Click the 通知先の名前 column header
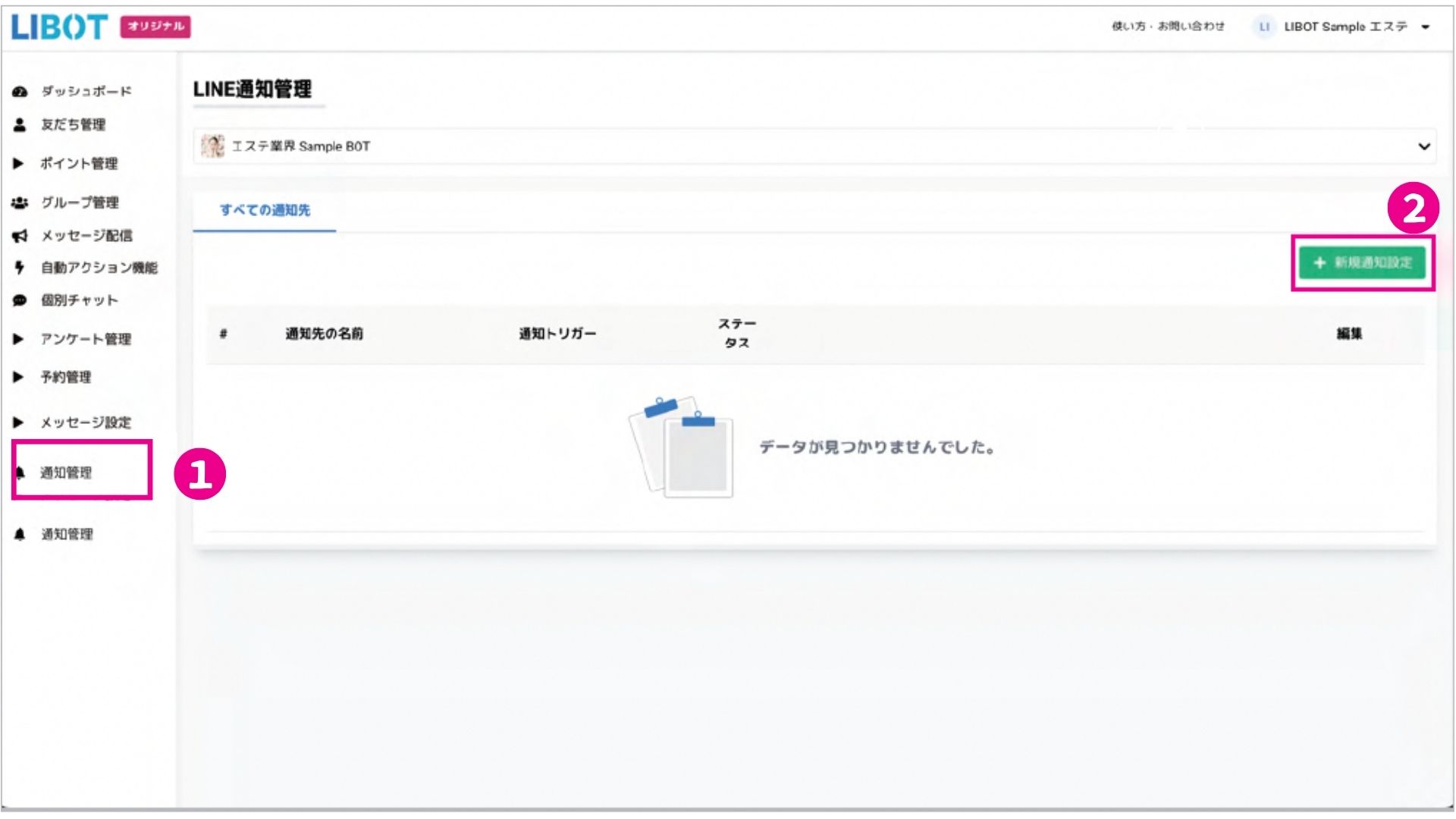The width and height of the screenshot is (1456, 819). (324, 334)
